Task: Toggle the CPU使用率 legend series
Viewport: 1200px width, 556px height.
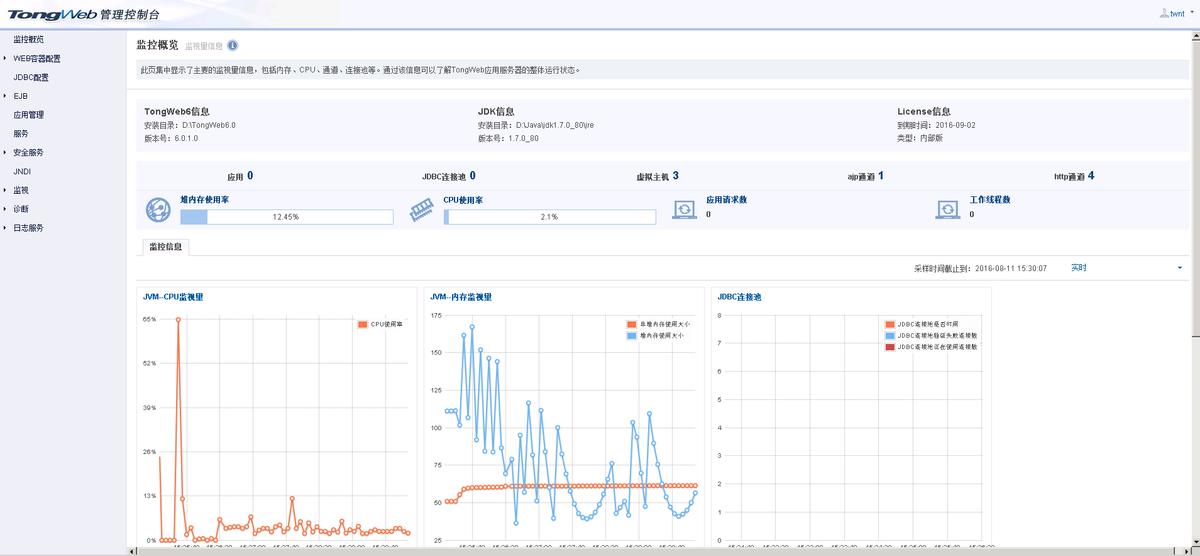Action: pos(379,324)
